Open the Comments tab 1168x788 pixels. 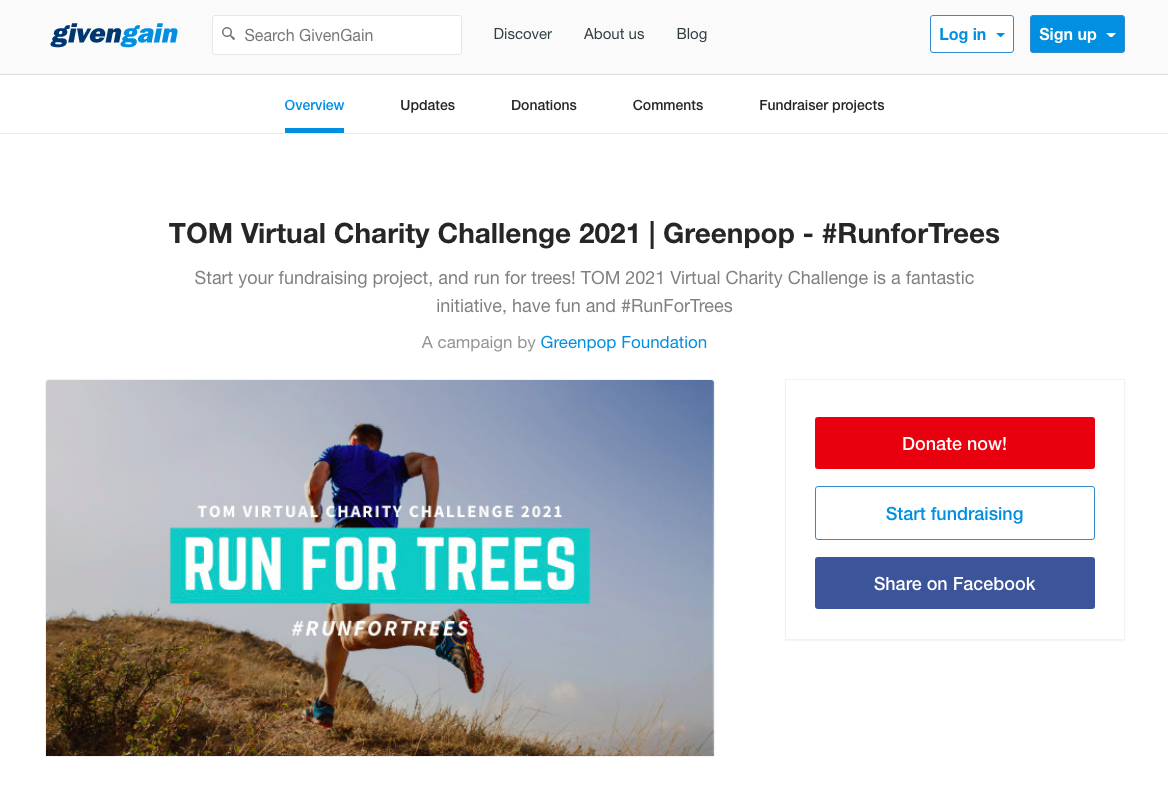coord(667,106)
